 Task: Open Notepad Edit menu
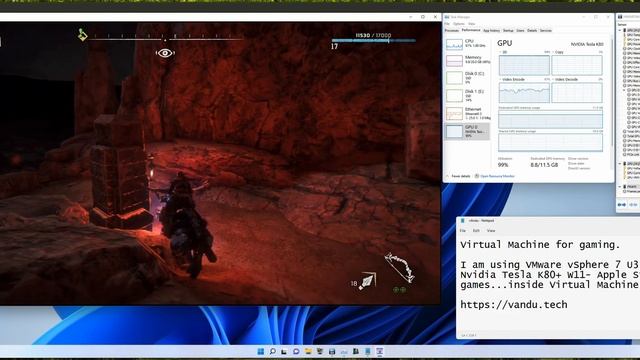[x=476, y=231]
